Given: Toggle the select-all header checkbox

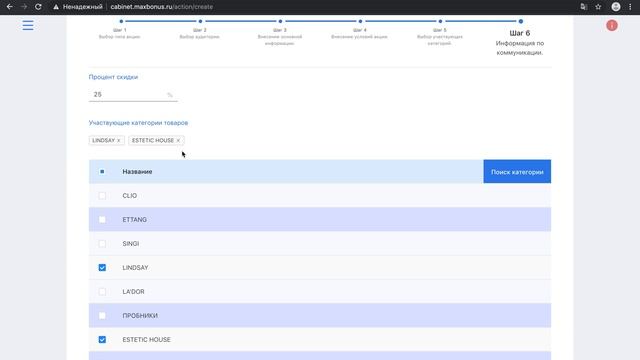Looking at the screenshot, I should (102, 171).
